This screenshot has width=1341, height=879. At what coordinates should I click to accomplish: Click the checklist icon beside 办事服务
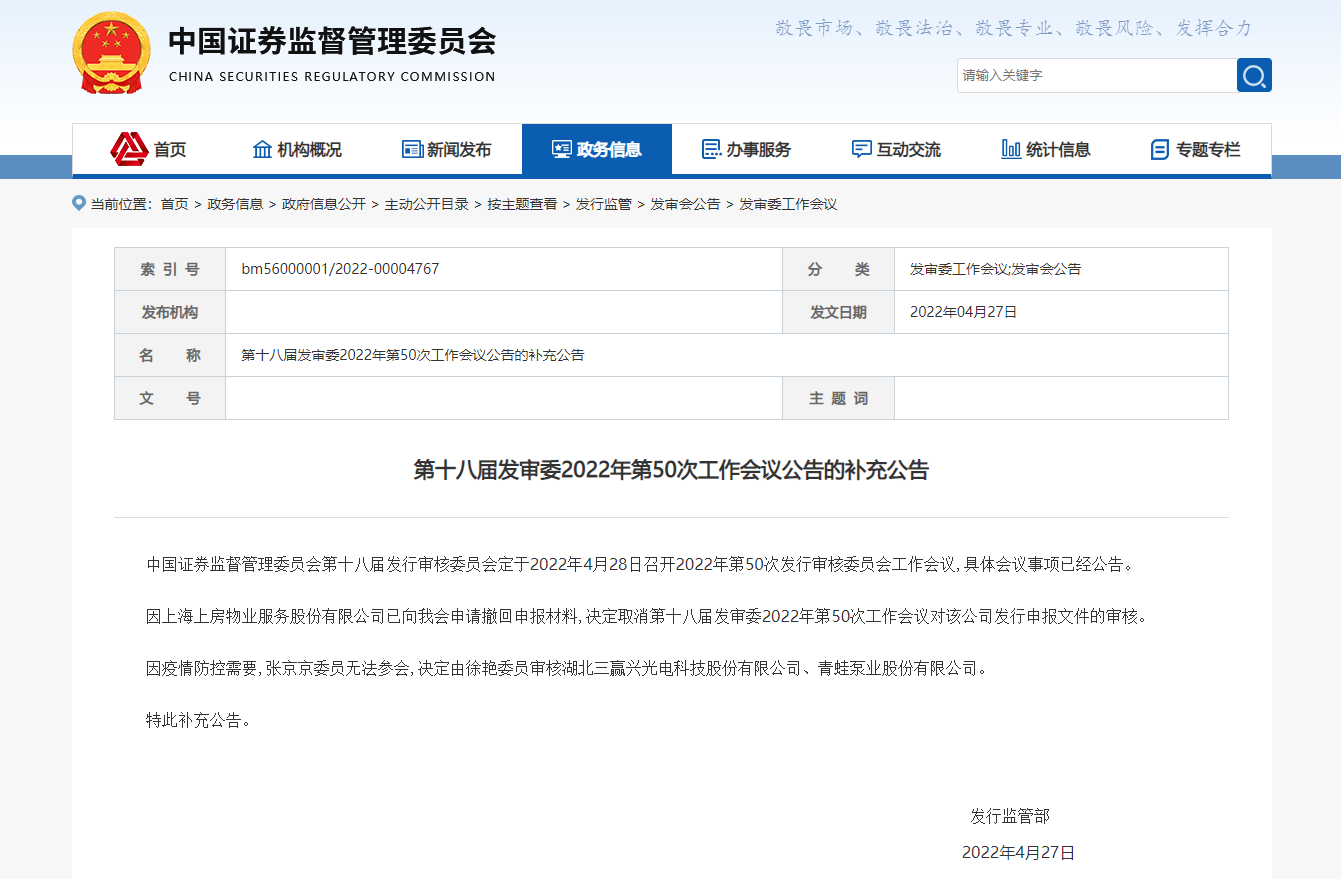[x=711, y=149]
